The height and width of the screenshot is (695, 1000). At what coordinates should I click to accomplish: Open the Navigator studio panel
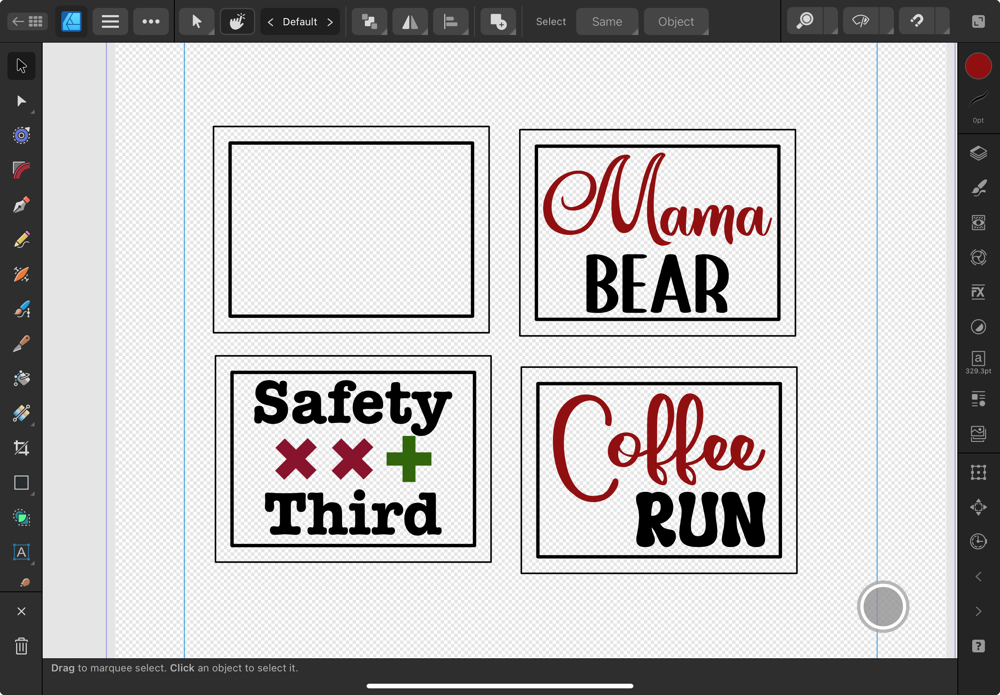[x=978, y=507]
